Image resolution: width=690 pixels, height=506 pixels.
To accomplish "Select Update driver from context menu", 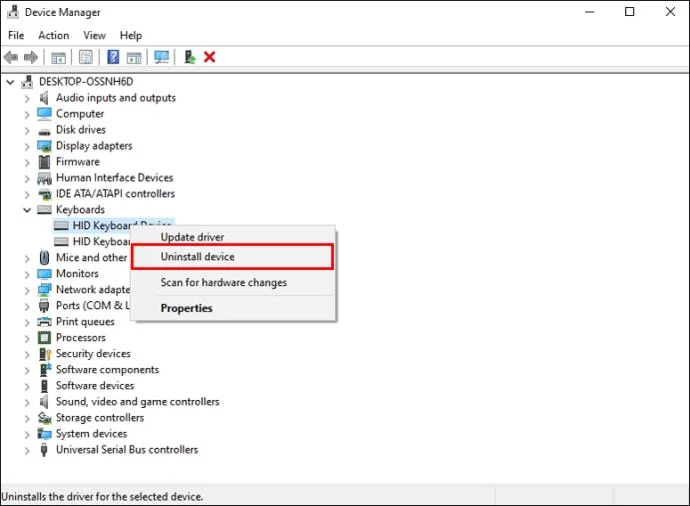I will point(192,237).
